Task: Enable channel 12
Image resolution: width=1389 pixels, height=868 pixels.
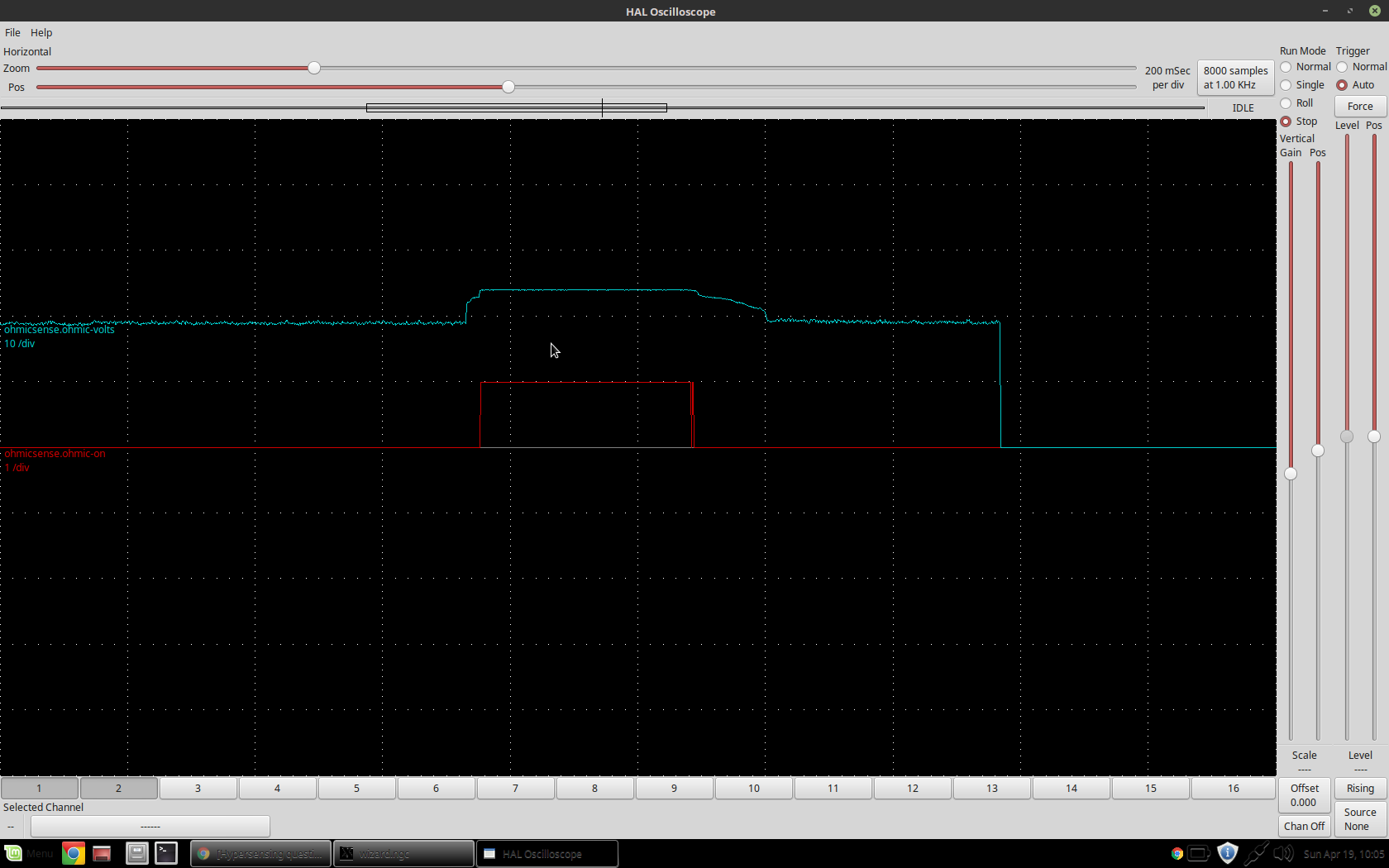Action: pos(912,788)
